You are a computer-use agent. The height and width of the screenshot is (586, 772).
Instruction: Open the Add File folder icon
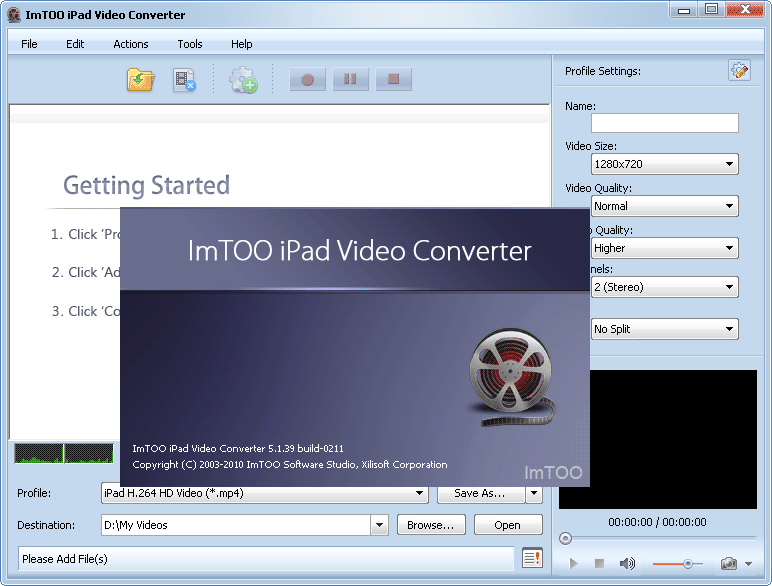click(x=141, y=79)
